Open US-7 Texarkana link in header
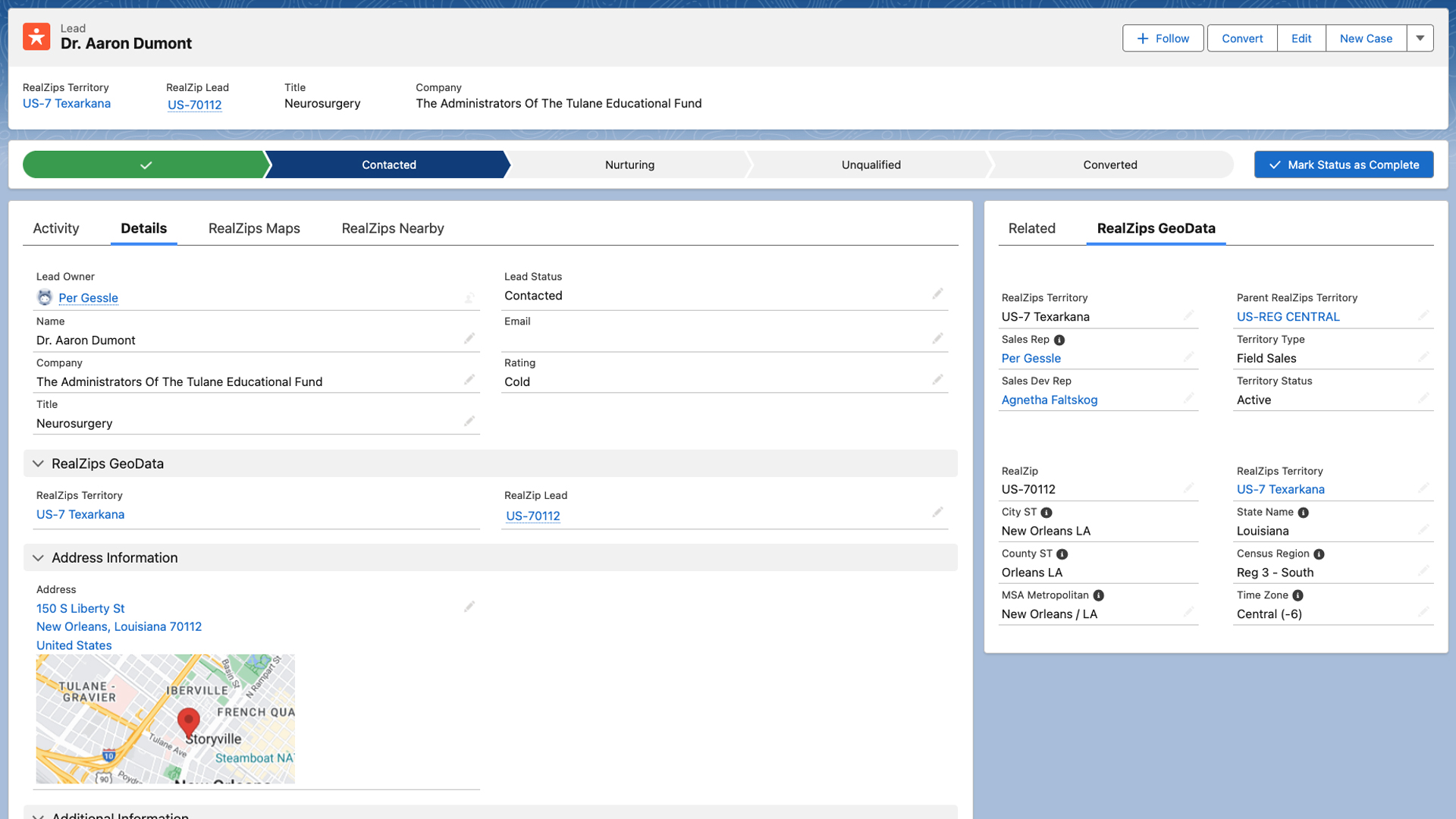Screen dimensions: 1456x819 [x=67, y=103]
